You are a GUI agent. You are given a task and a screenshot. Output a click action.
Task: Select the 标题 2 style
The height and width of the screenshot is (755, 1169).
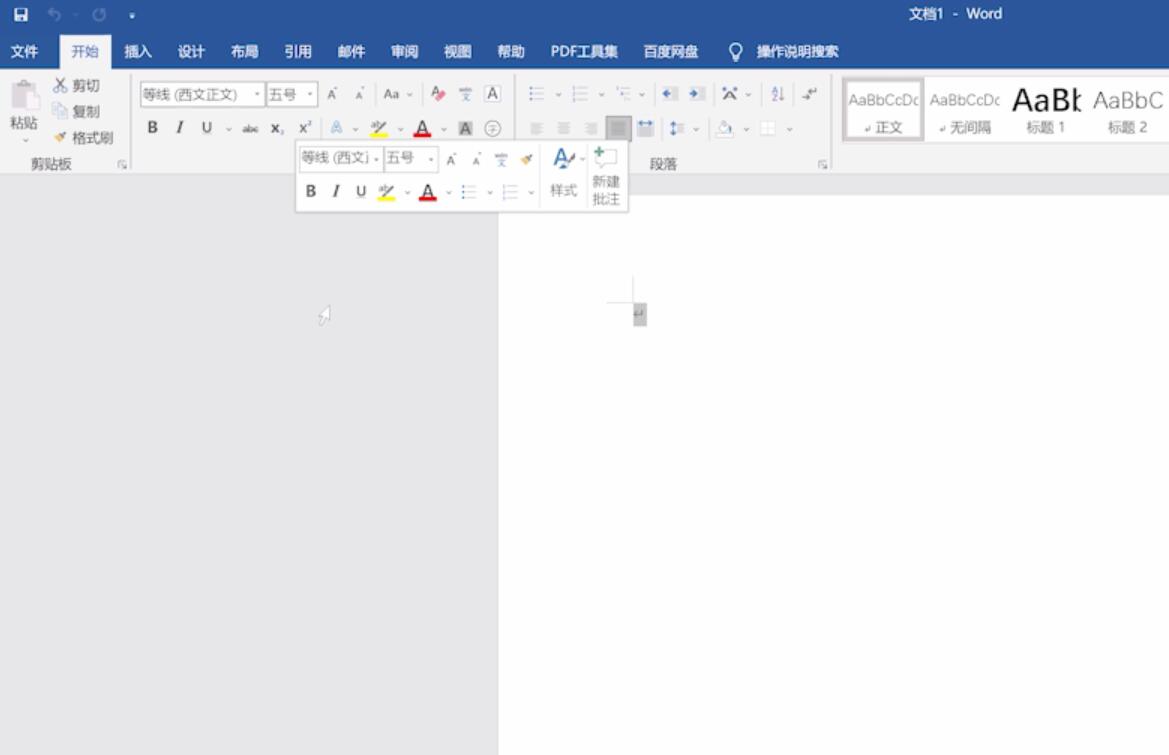tap(1127, 109)
